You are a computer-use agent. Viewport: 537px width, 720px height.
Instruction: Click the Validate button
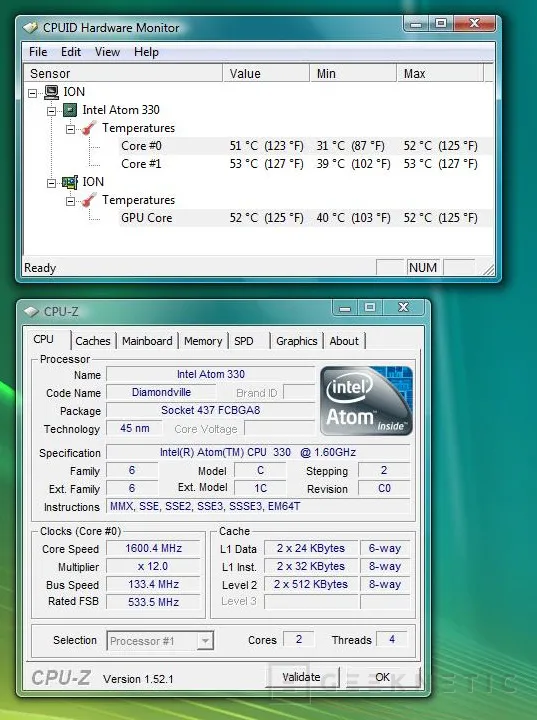tap(301, 677)
